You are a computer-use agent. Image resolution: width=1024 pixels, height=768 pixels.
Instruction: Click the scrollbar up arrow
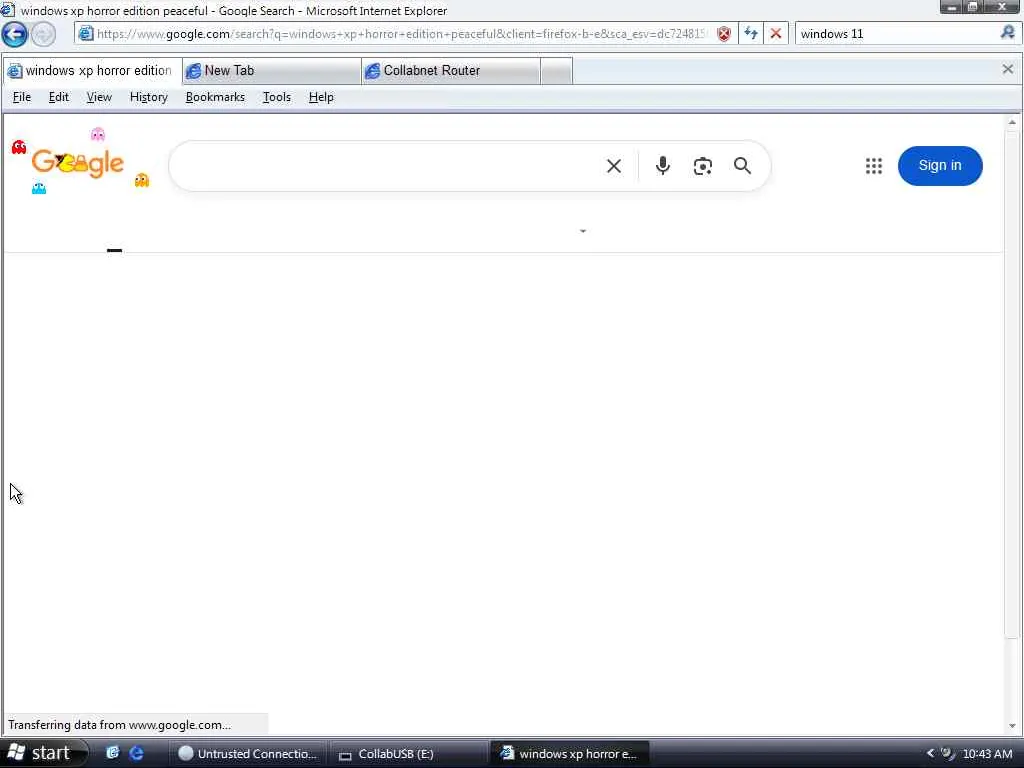[x=1012, y=122]
